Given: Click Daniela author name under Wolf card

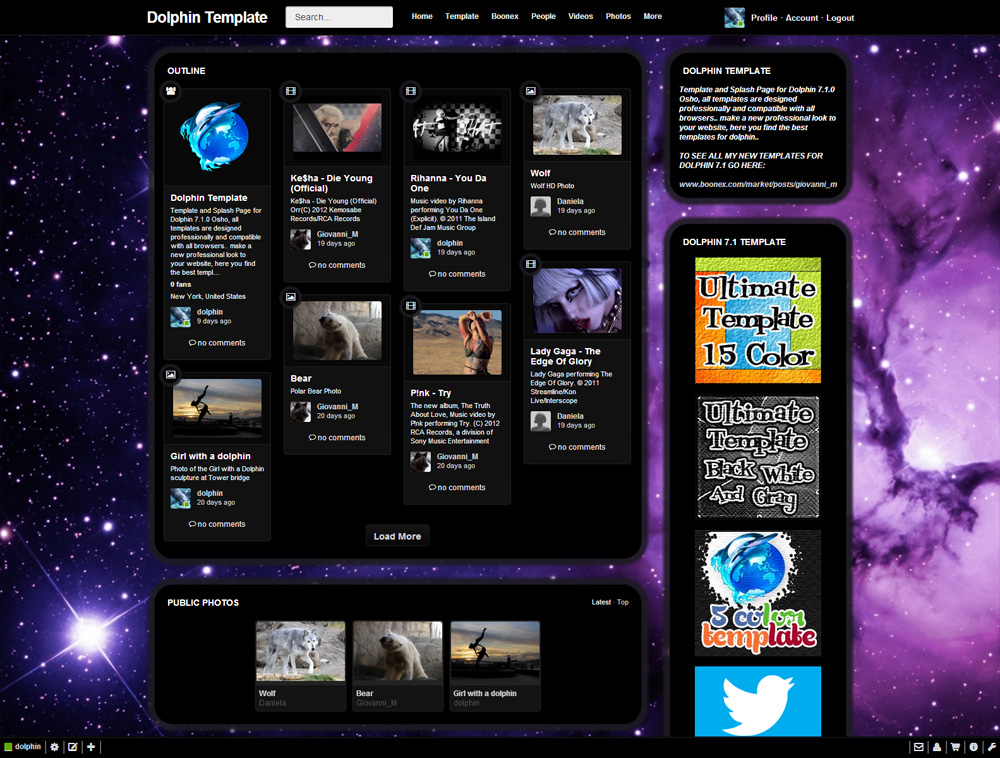Looking at the screenshot, I should click(570, 201).
